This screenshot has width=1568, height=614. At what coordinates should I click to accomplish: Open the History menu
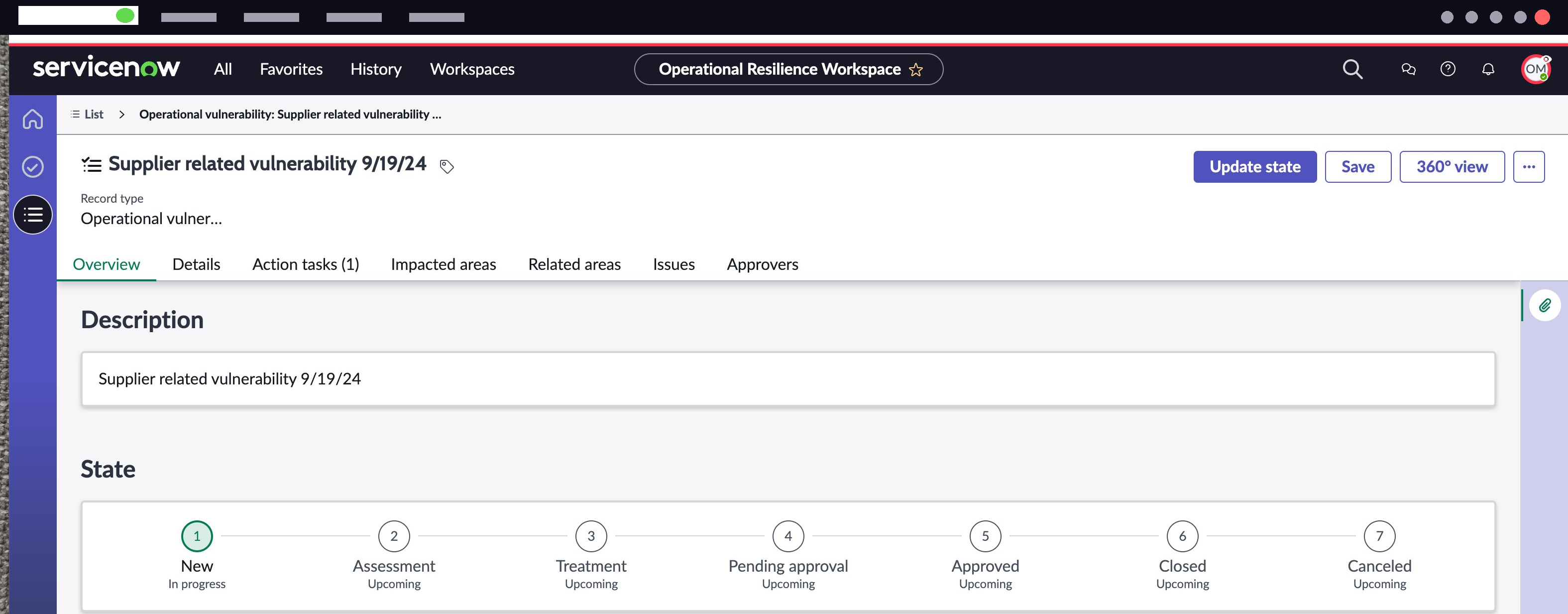(x=376, y=69)
